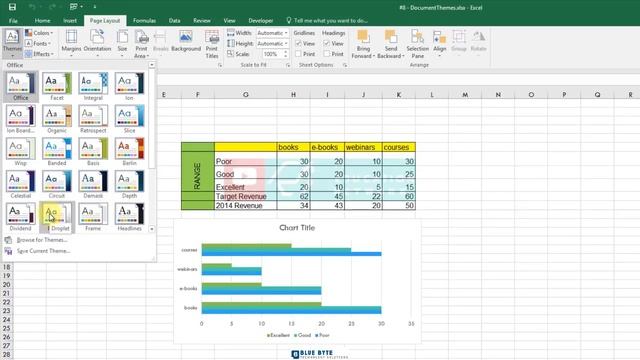Click Bring Forward in Arrange group
640x360 pixels.
pyautogui.click(x=363, y=43)
